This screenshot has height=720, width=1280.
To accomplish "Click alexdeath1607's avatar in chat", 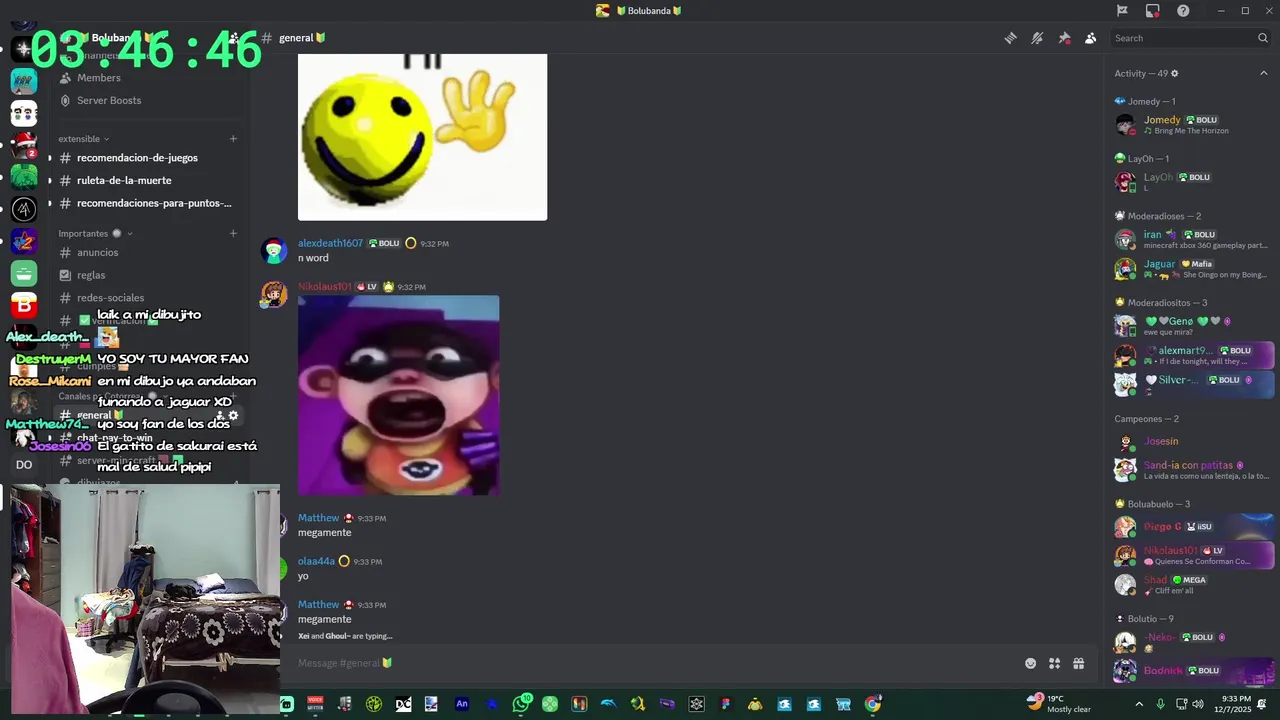I will coord(274,250).
